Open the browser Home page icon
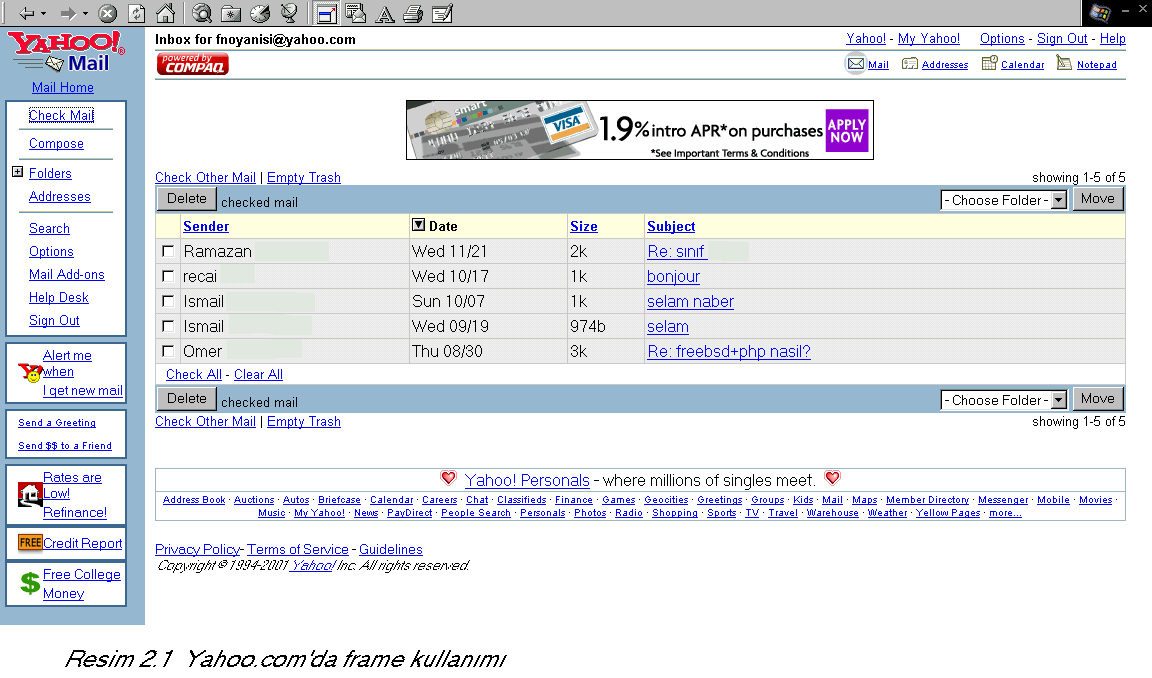Image resolution: width=1152 pixels, height=678 pixels. point(165,13)
